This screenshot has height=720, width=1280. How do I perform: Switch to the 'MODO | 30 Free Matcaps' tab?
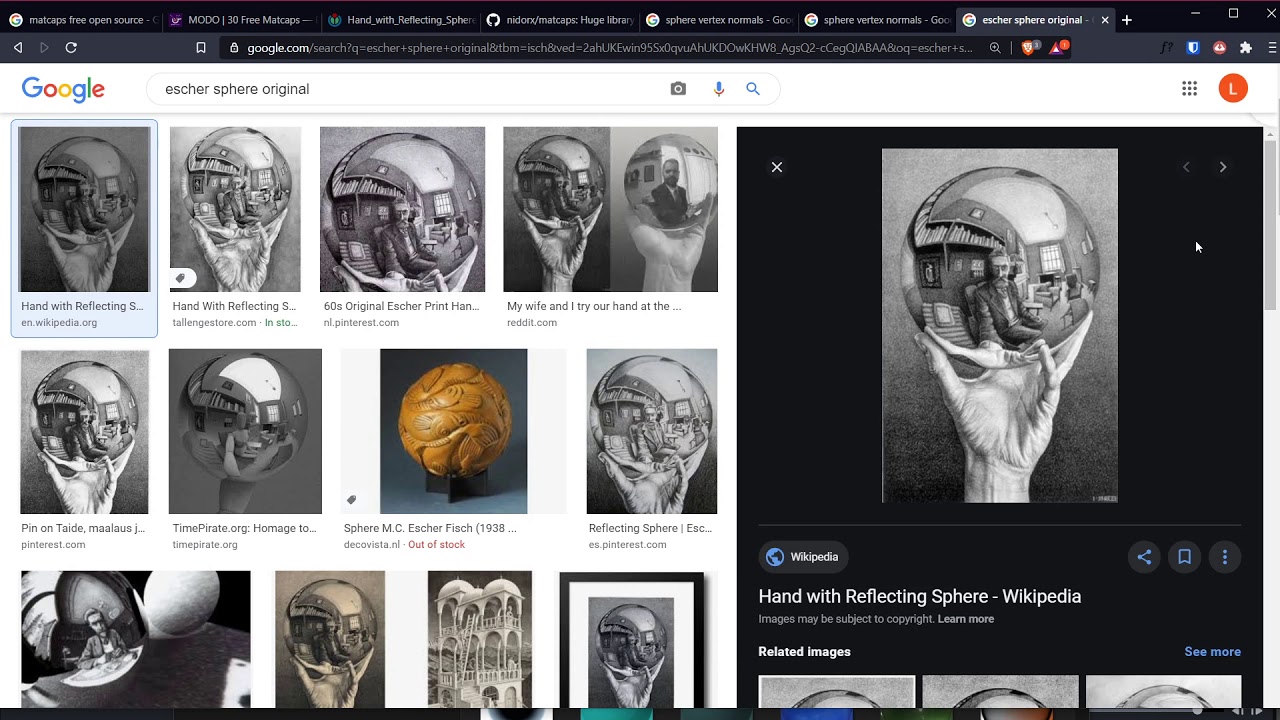[x=242, y=20]
